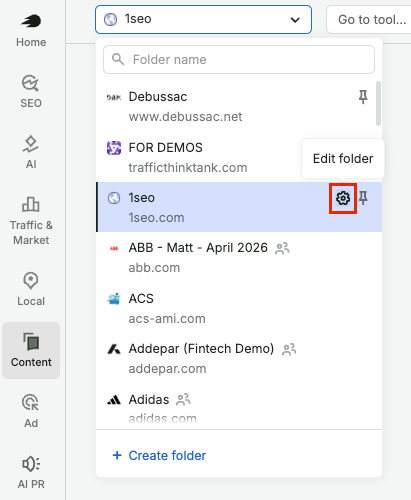Viewport: 411px width, 500px height.
Task: Open the Content toolkit in sidebar
Action: point(31,350)
